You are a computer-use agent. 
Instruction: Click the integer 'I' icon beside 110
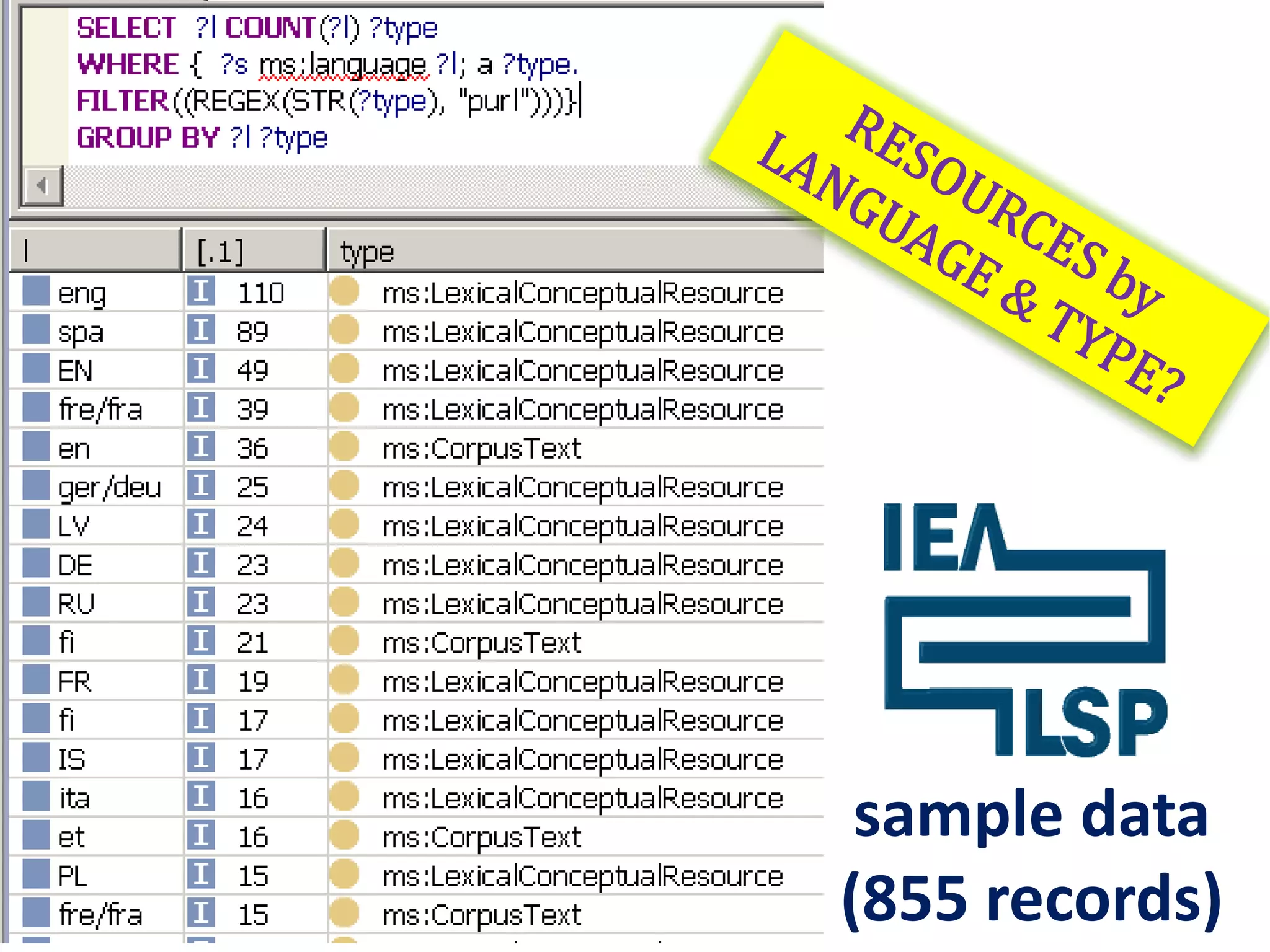click(201, 291)
